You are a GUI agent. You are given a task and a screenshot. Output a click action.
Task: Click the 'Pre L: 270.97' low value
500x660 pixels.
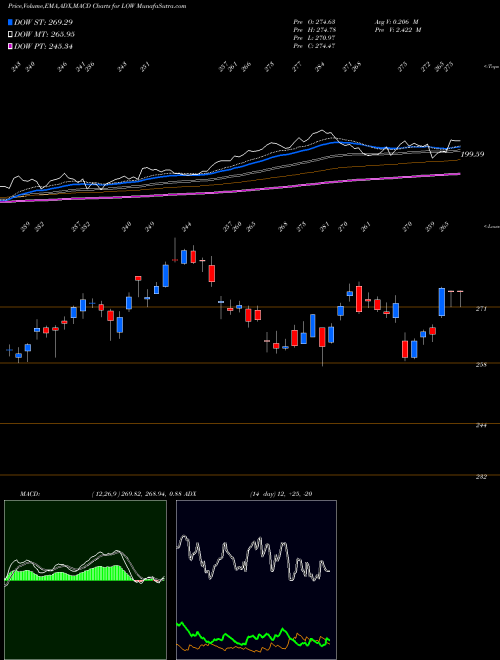pyautogui.click(x=314, y=37)
